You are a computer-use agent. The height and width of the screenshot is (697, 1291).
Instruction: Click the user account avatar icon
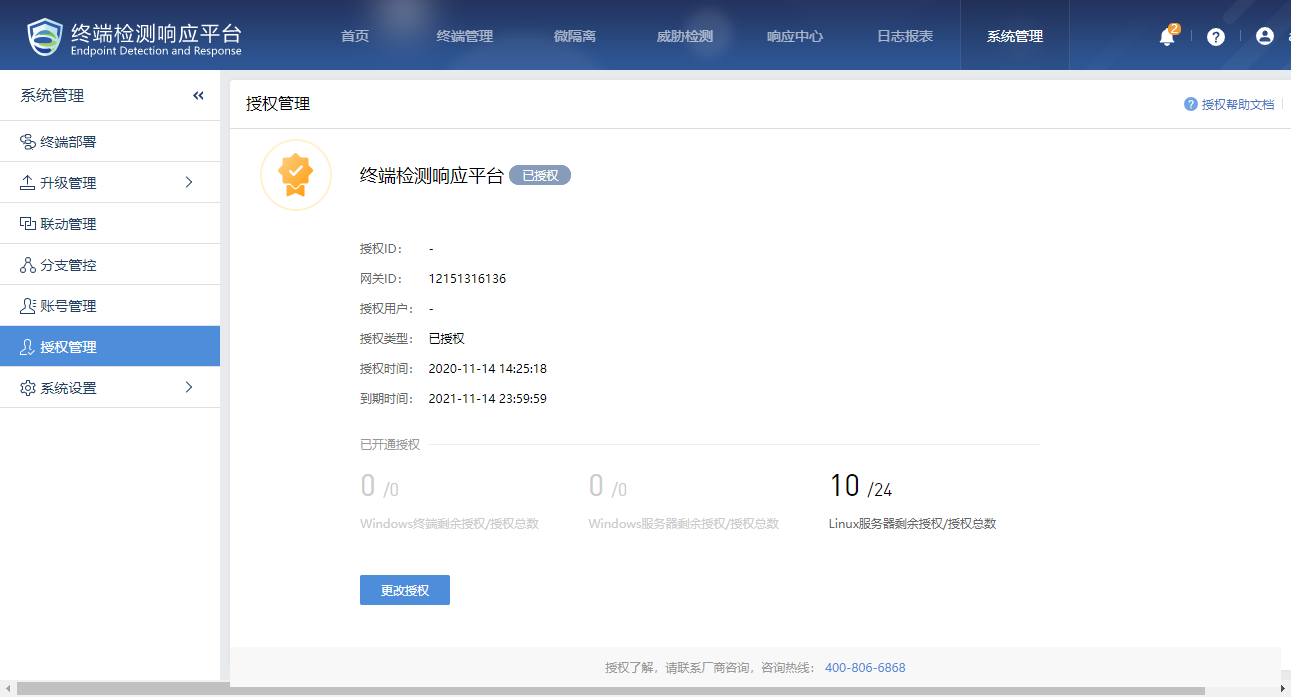[1265, 36]
